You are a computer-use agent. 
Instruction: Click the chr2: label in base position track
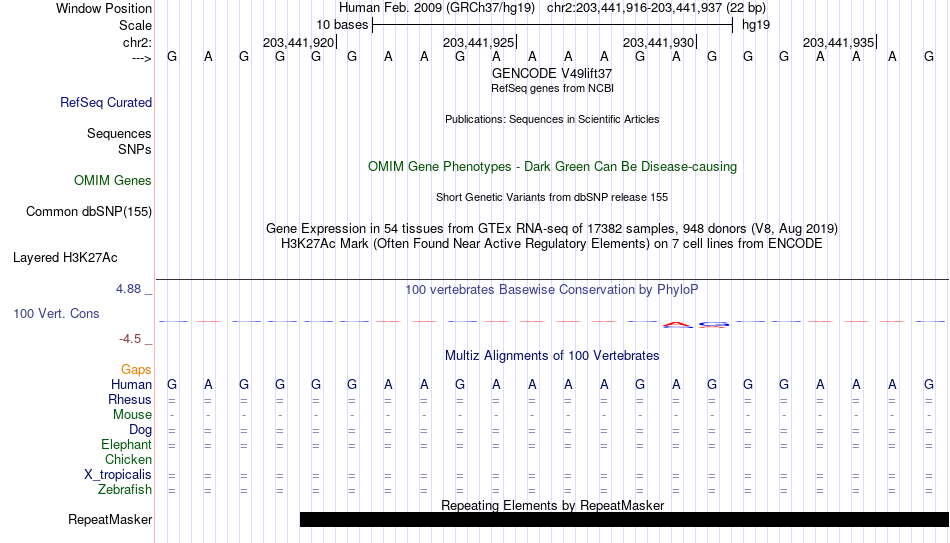tap(137, 42)
